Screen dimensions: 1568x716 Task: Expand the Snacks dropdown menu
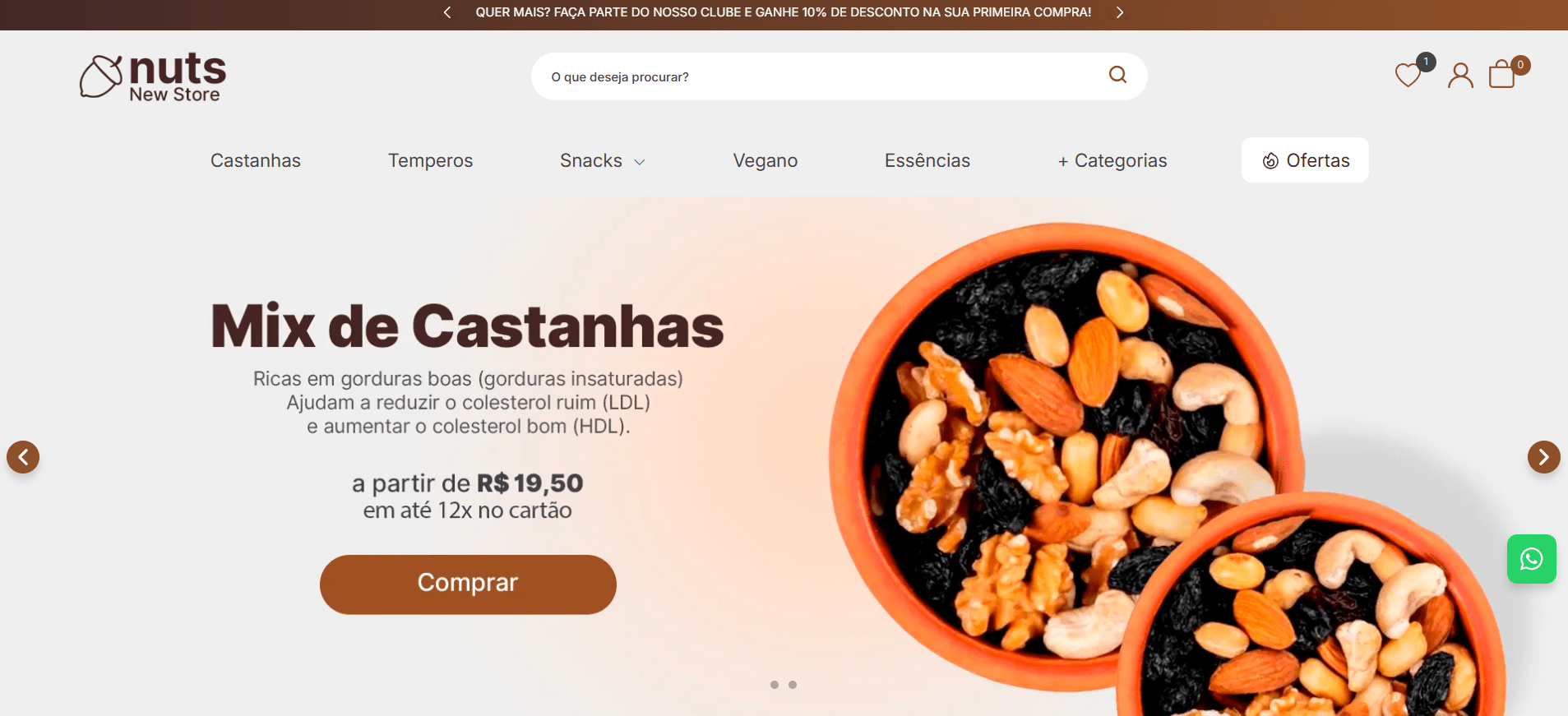coord(602,160)
